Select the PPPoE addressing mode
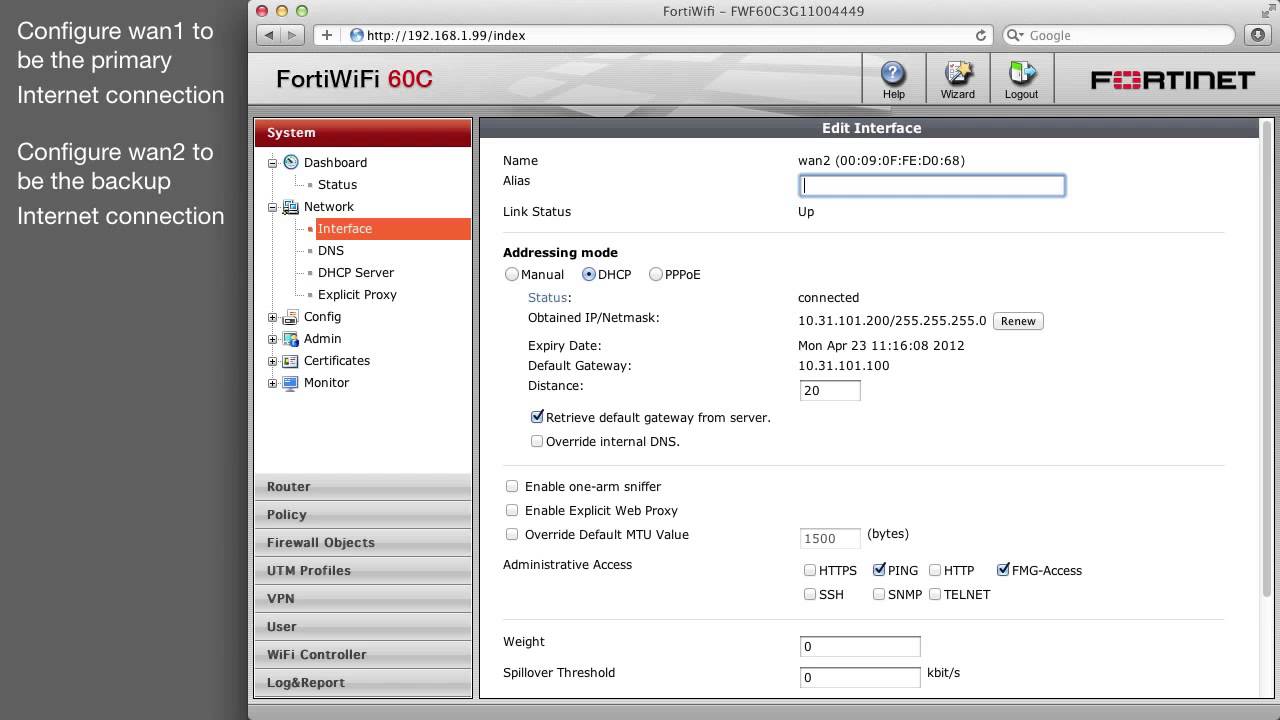The width and height of the screenshot is (1280, 720). [x=656, y=274]
